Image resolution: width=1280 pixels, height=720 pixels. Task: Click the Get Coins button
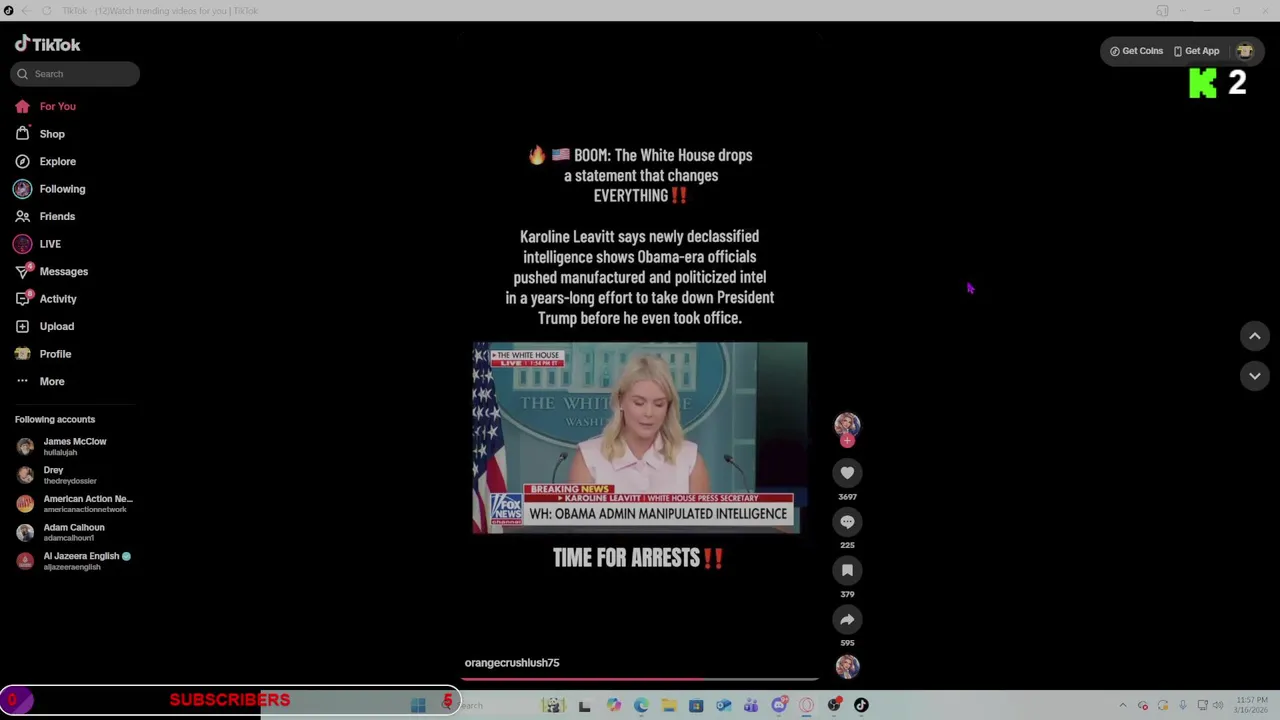pyautogui.click(x=1136, y=51)
